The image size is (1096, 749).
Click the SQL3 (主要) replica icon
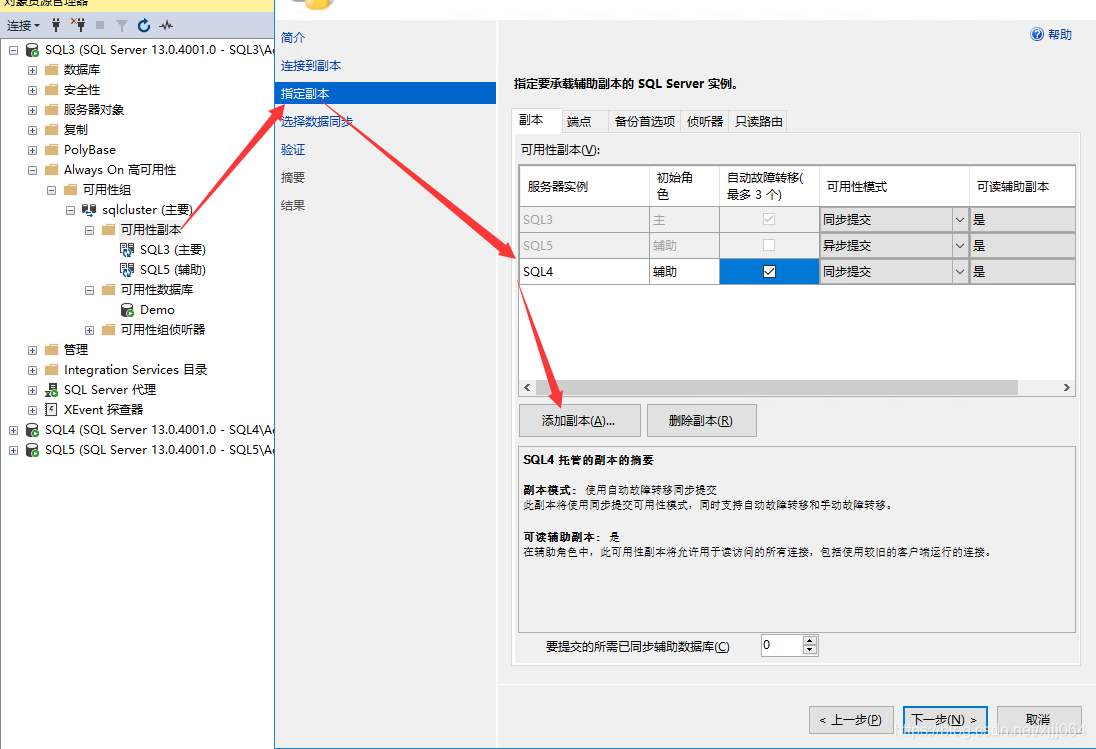[127, 249]
